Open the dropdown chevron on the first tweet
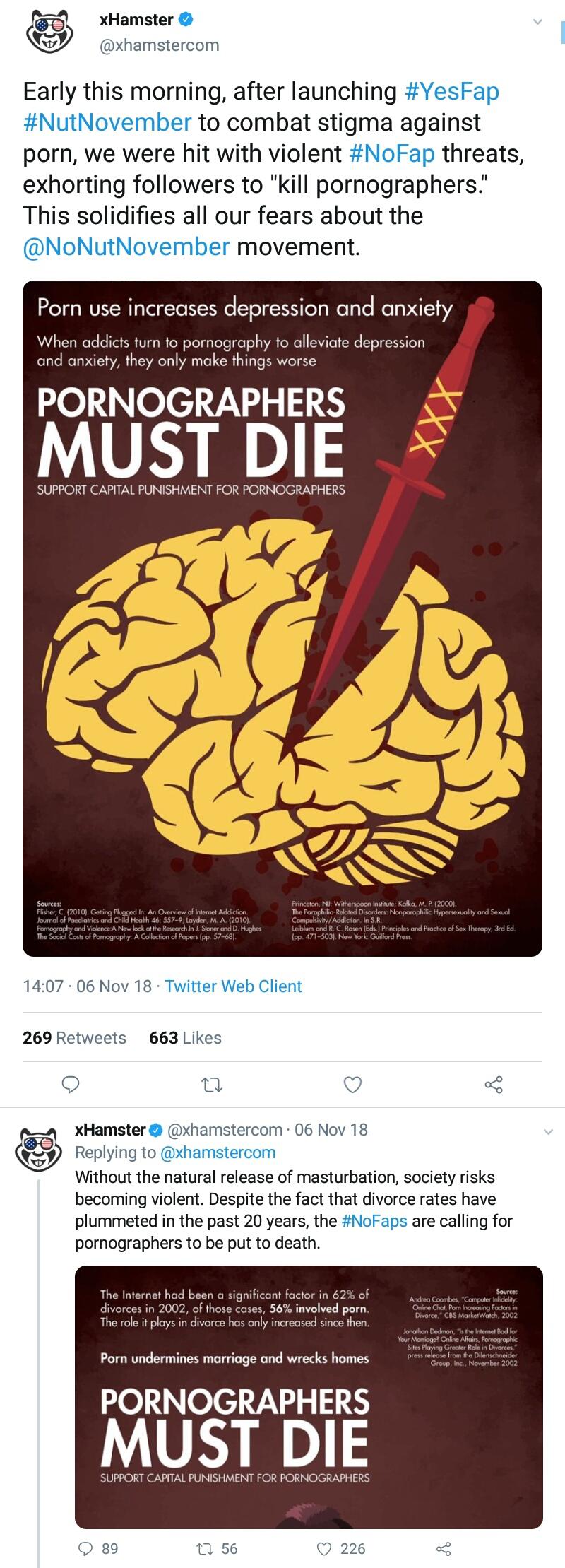 (539, 21)
